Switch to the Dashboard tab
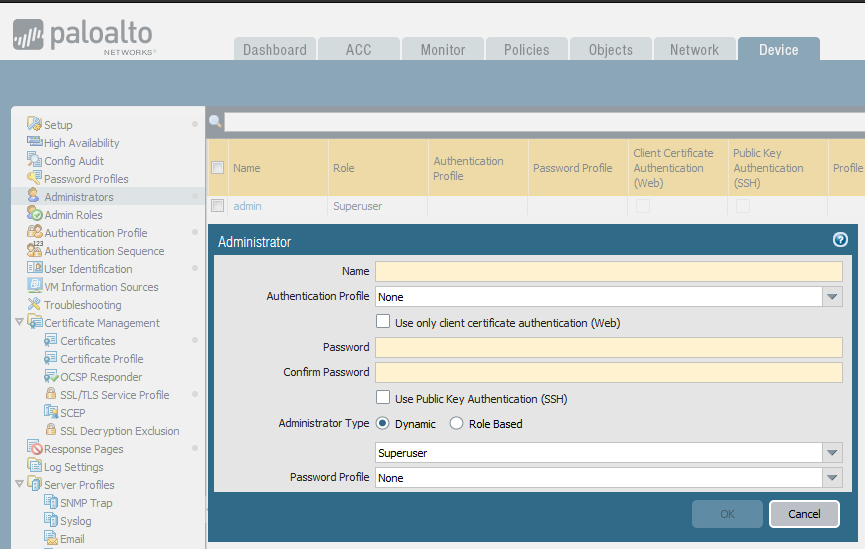The image size is (865, 549). [x=275, y=49]
